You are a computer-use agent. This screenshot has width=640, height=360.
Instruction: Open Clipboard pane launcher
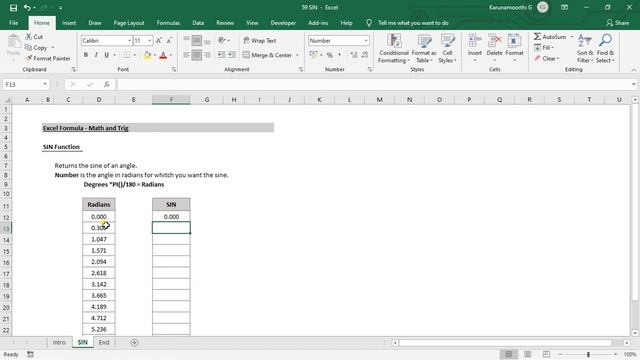click(x=73, y=70)
